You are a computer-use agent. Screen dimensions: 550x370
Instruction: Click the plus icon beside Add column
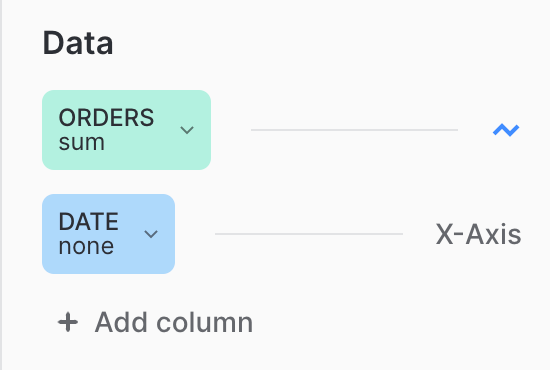point(68,322)
